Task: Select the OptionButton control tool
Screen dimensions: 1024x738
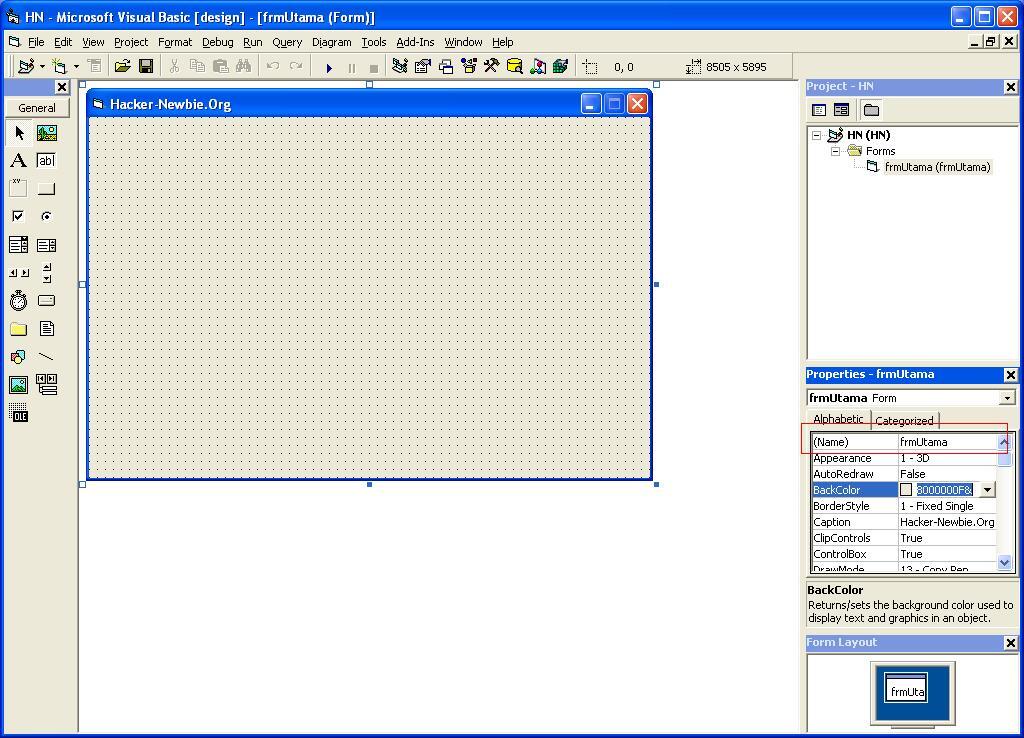Action: click(x=46, y=216)
